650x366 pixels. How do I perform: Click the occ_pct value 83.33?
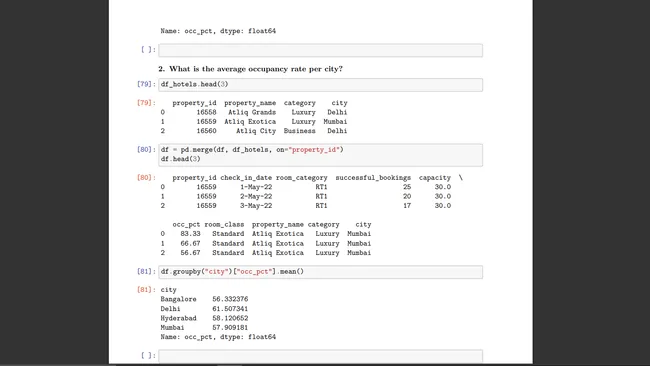[190, 234]
